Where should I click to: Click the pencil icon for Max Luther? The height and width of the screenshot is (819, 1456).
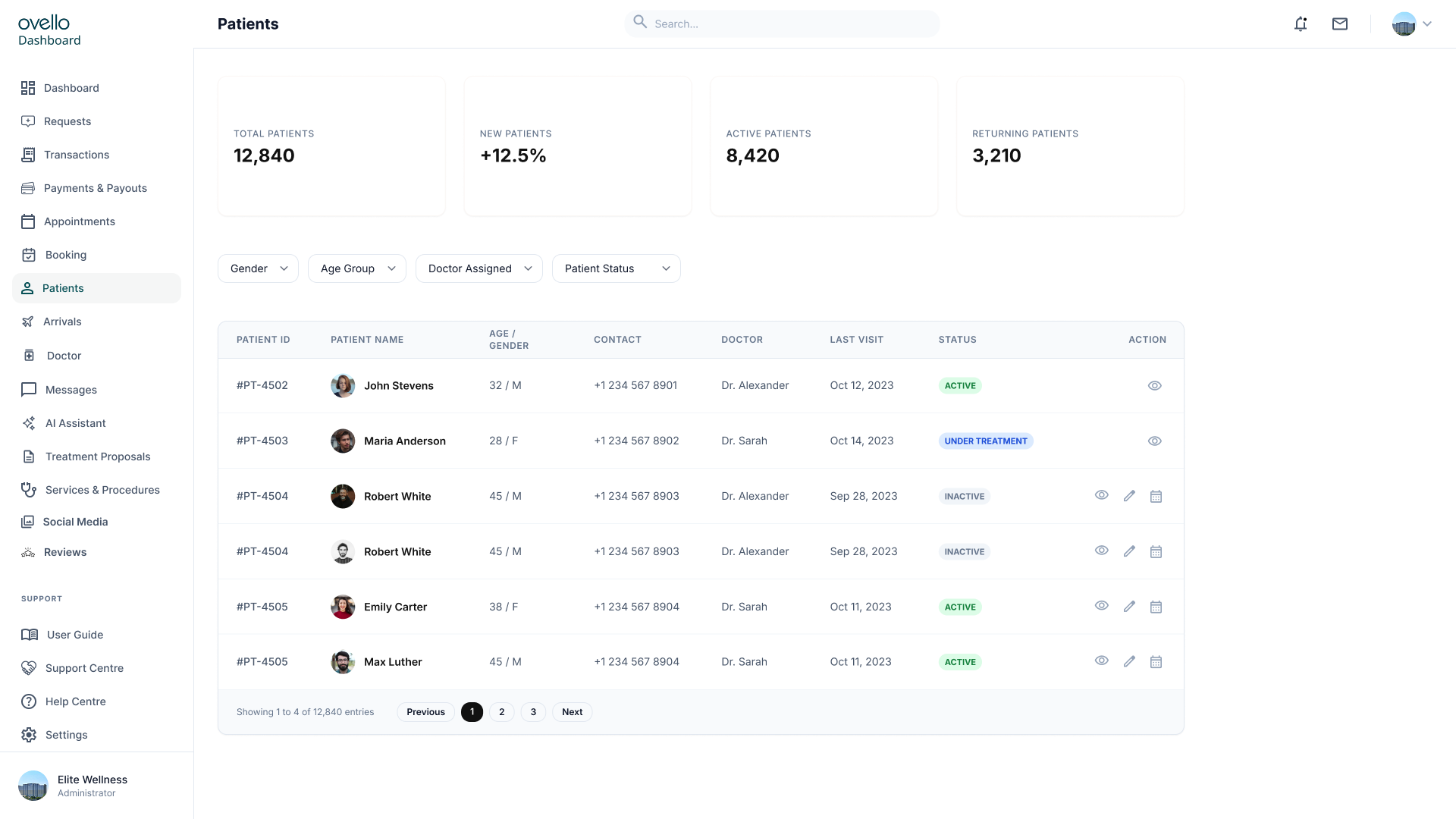(1129, 662)
